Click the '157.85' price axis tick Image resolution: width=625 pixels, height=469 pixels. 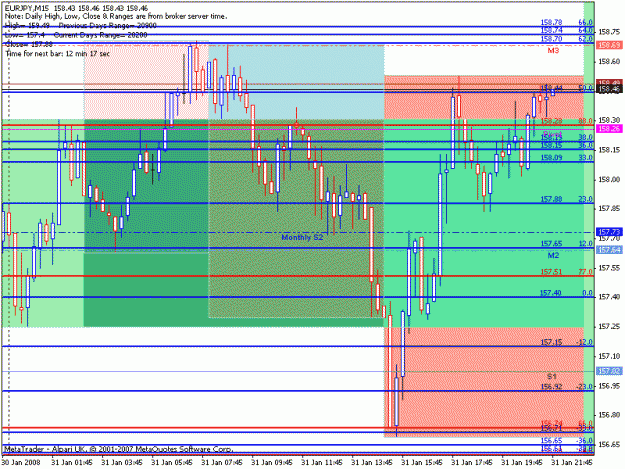pos(609,208)
